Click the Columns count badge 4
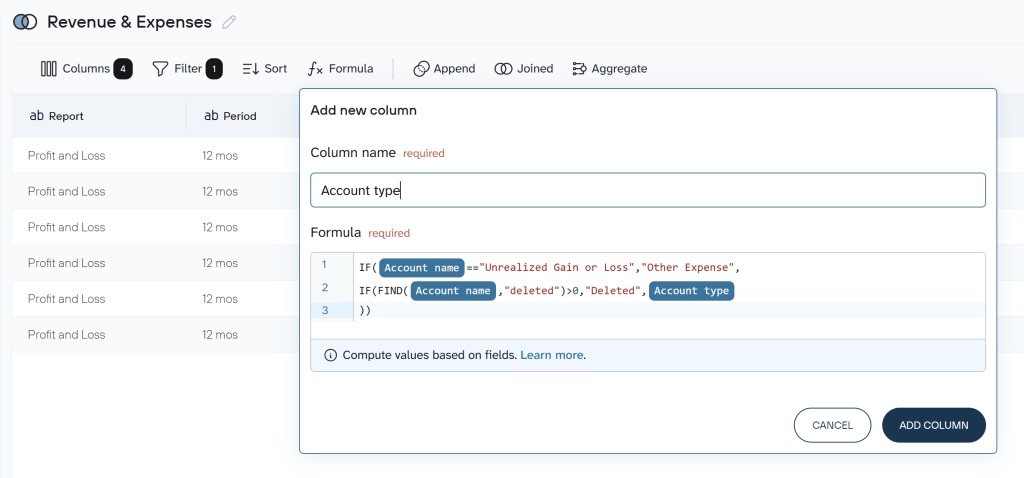Image resolution: width=1024 pixels, height=478 pixels. 123,69
